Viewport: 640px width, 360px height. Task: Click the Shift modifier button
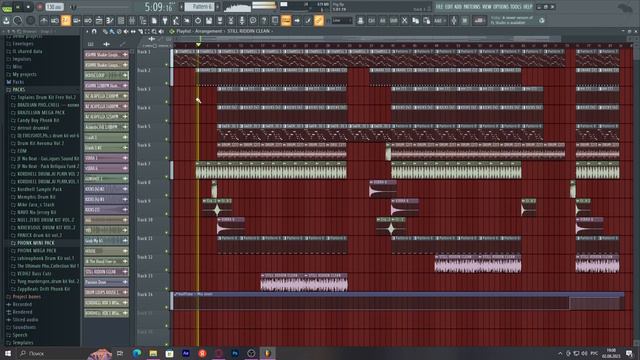[x=393, y=20]
